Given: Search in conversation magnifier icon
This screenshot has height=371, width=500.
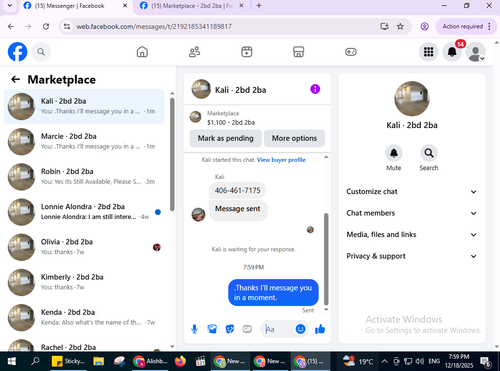Looking at the screenshot, I should 429,153.
